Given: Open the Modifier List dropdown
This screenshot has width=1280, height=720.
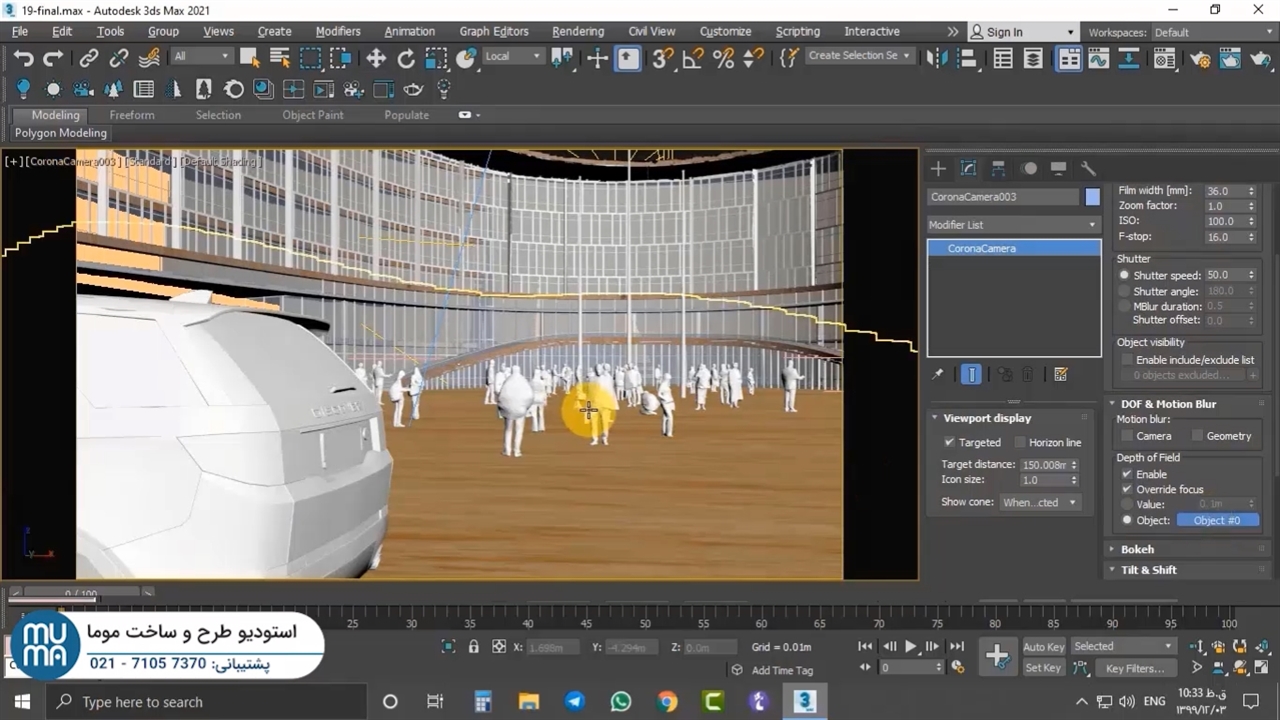Looking at the screenshot, I should [x=1013, y=225].
